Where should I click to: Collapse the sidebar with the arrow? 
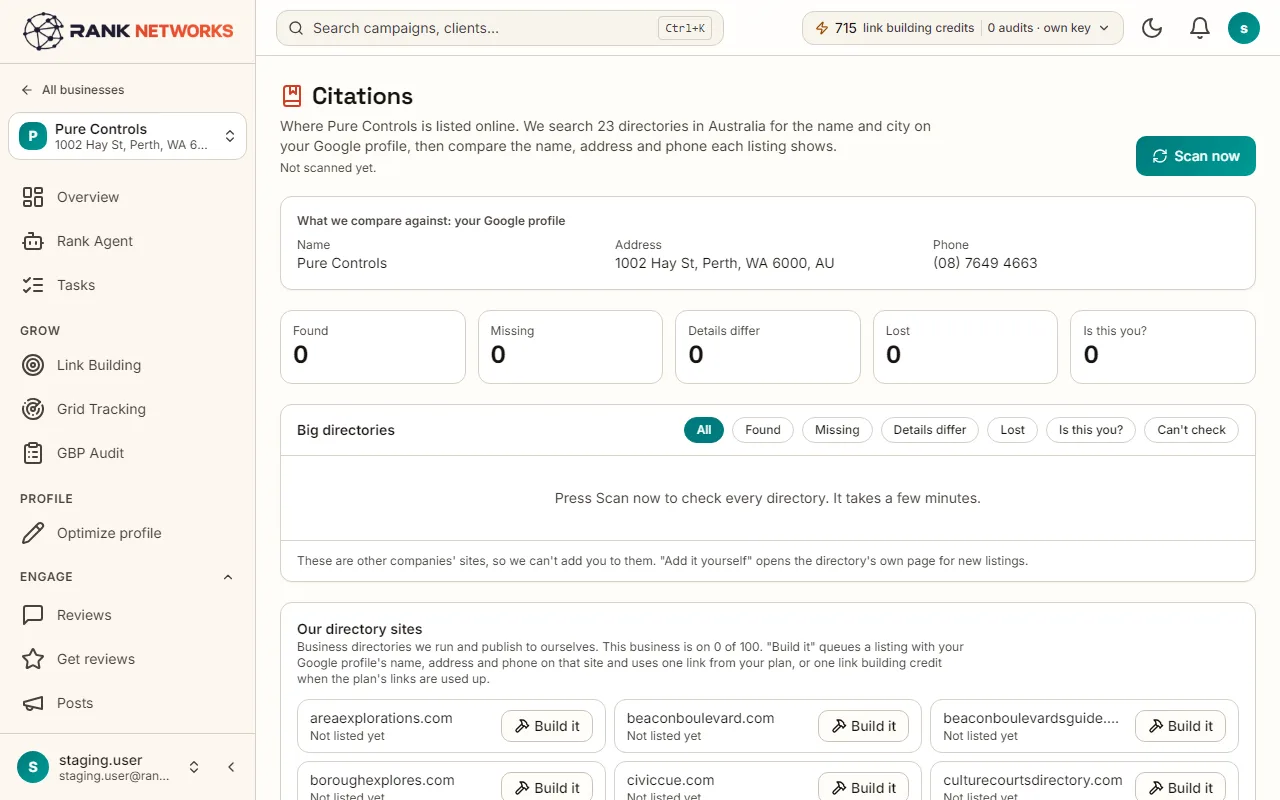[231, 767]
